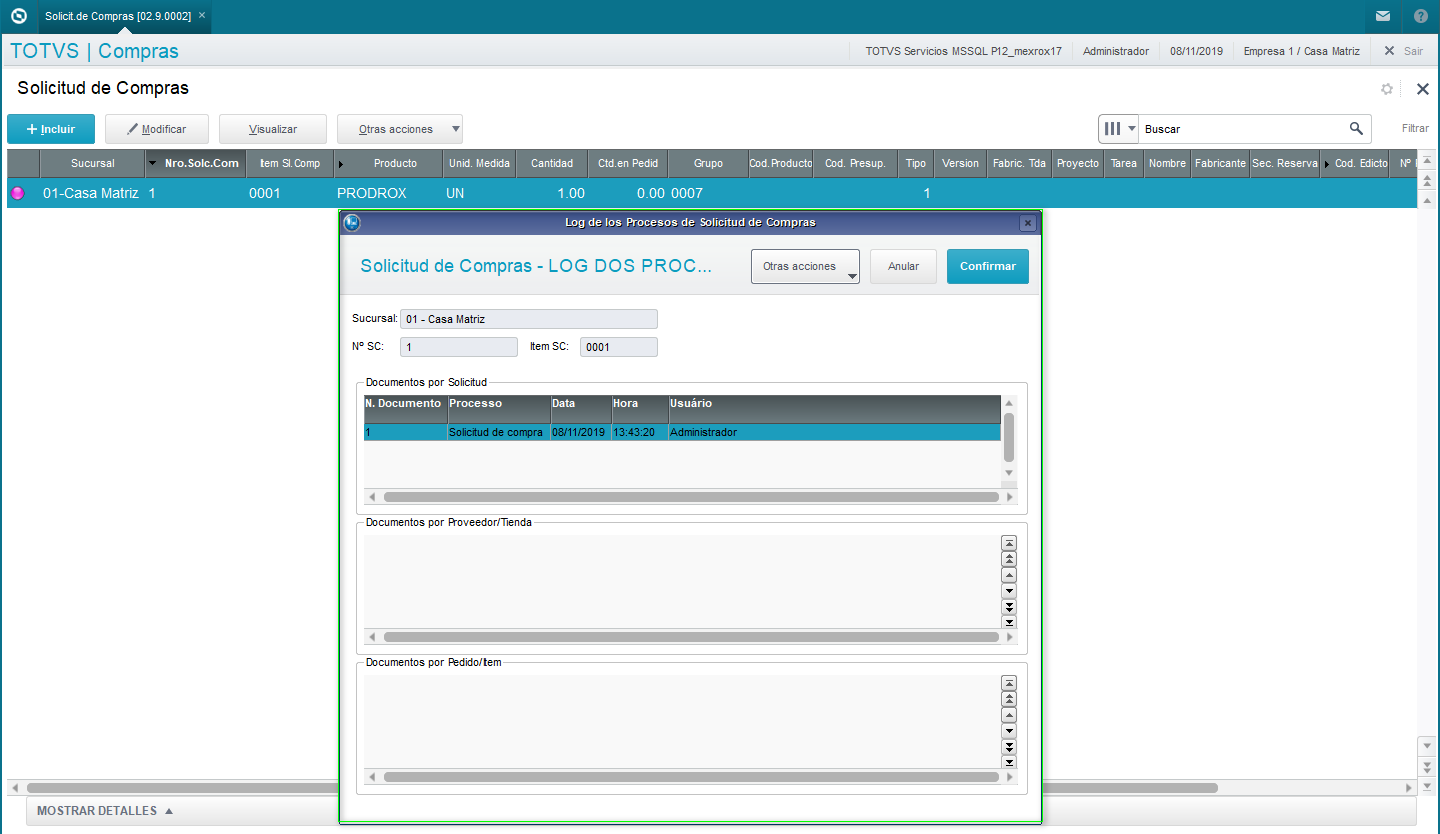This screenshot has width=1440, height=834.
Task: Open the help question mark icon
Action: point(1421,16)
